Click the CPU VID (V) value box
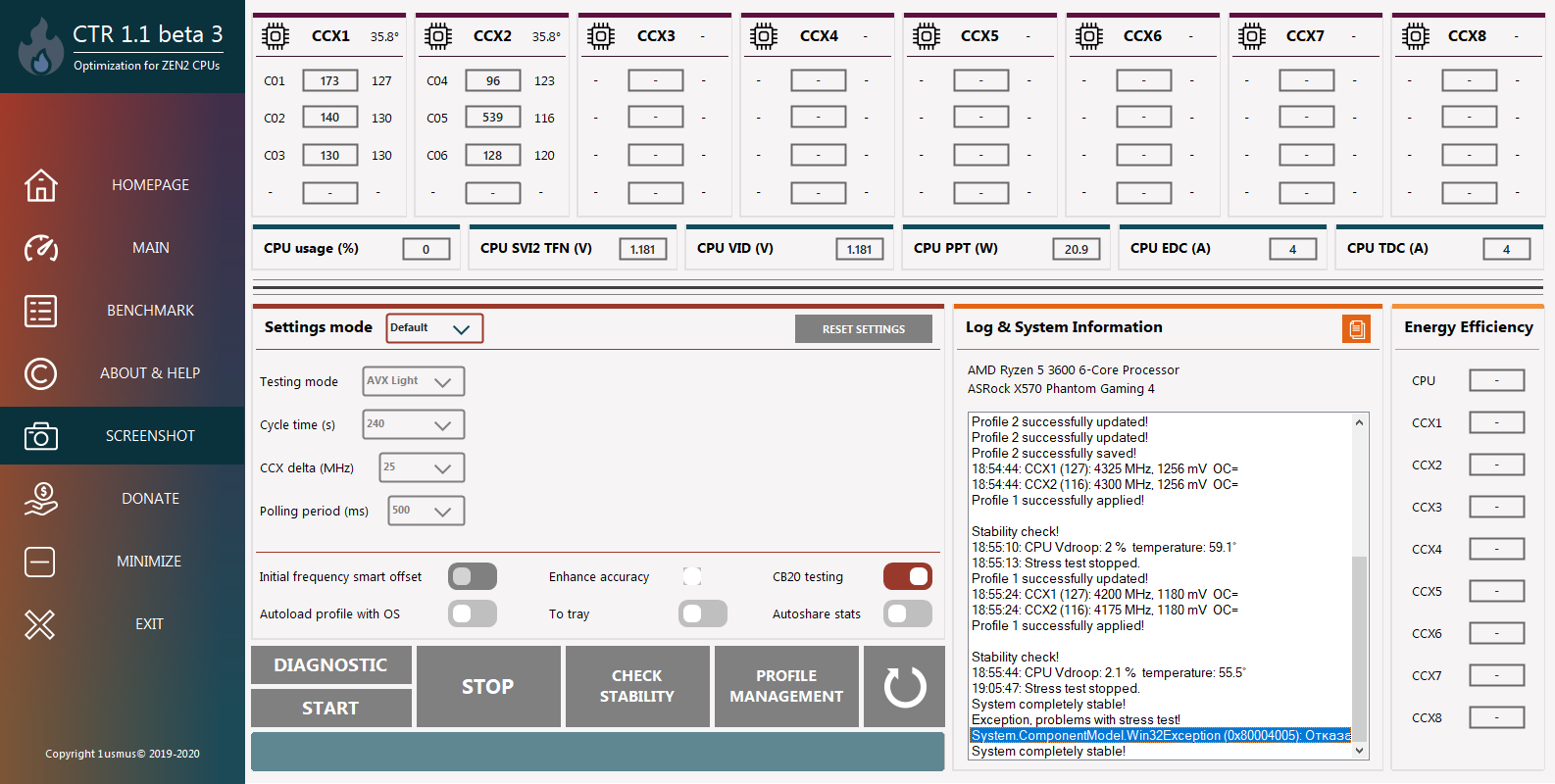1555x784 pixels. click(x=860, y=249)
